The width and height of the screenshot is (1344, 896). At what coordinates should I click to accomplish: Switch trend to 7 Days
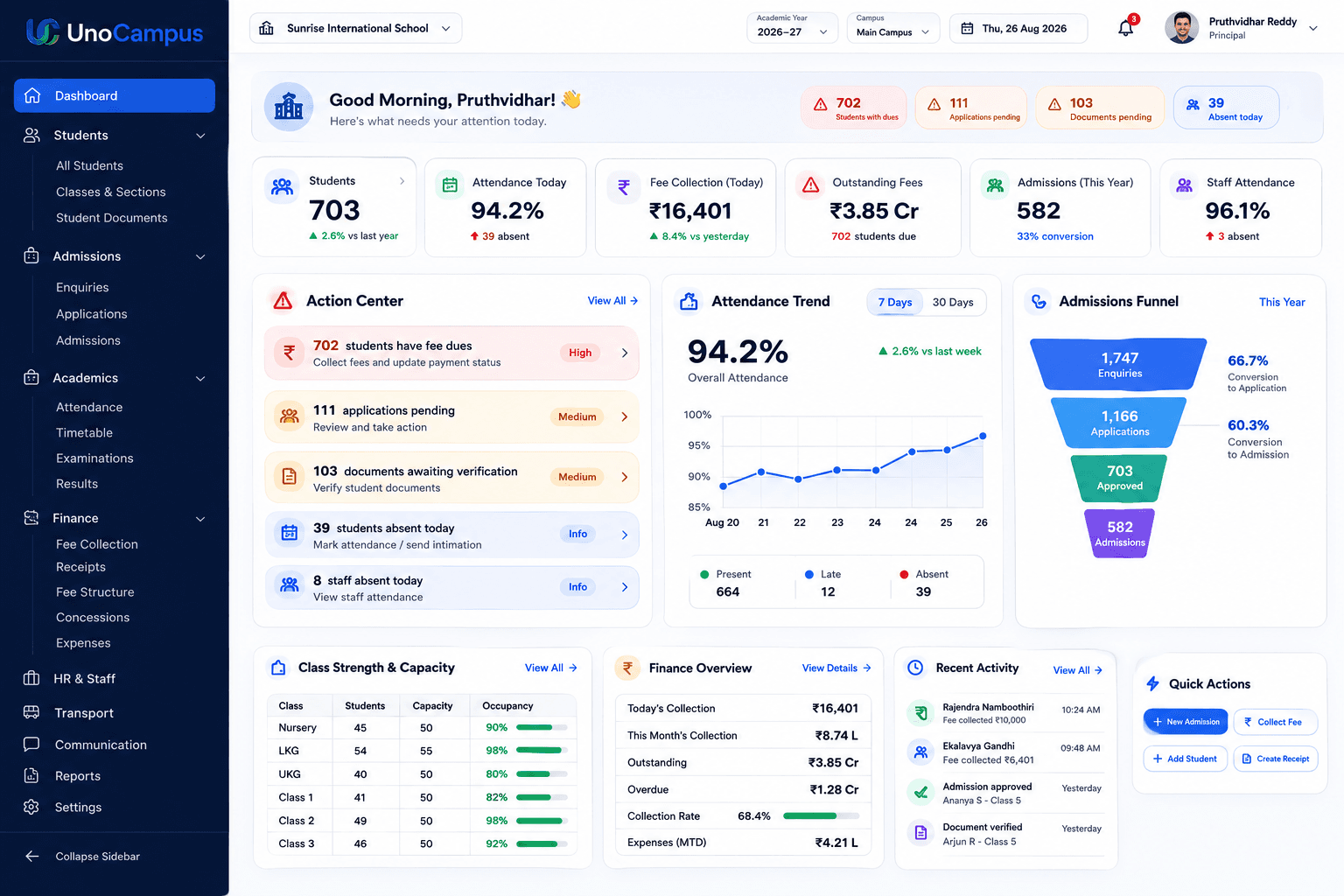pos(894,302)
